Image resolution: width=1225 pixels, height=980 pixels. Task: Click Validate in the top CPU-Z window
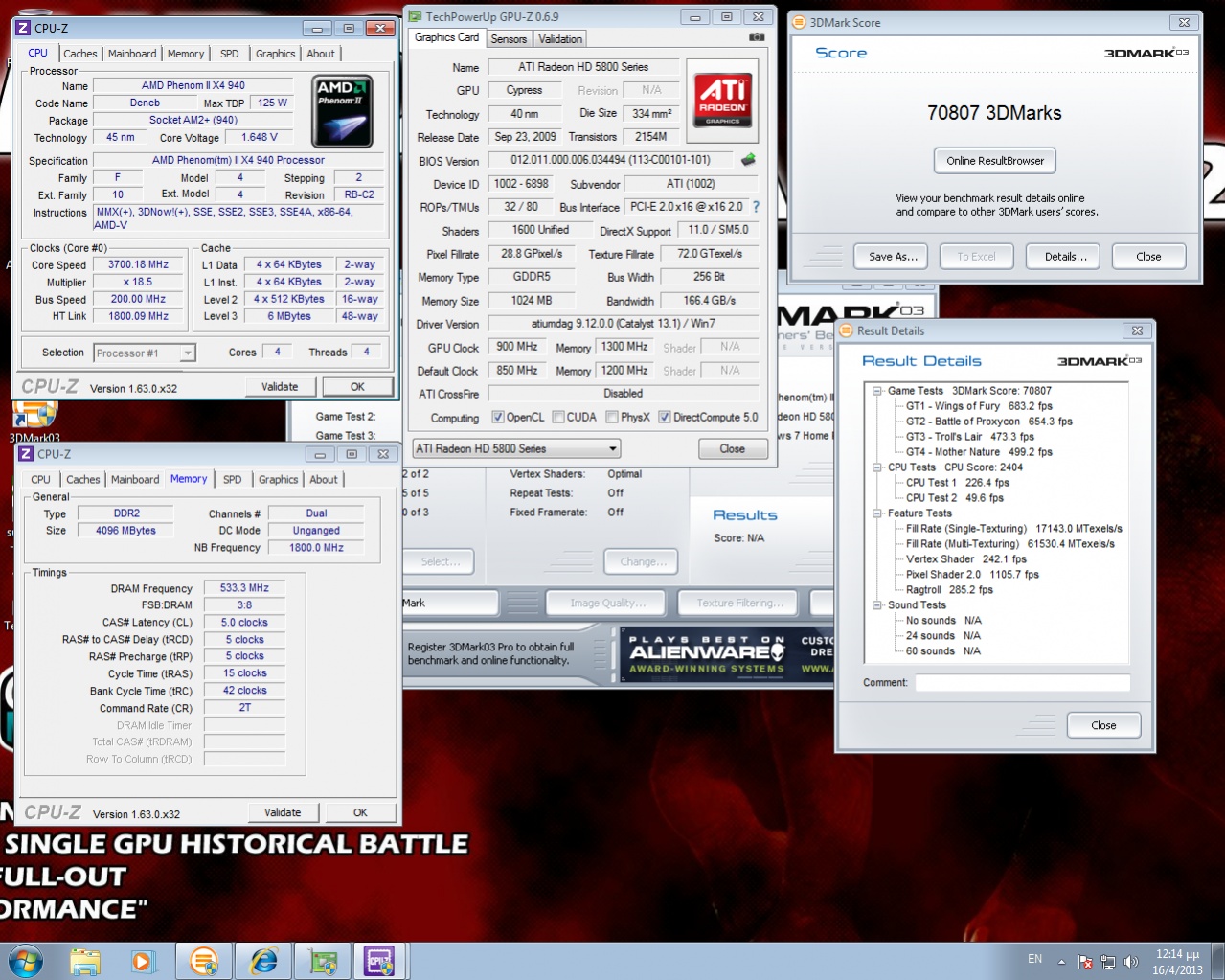(x=280, y=387)
